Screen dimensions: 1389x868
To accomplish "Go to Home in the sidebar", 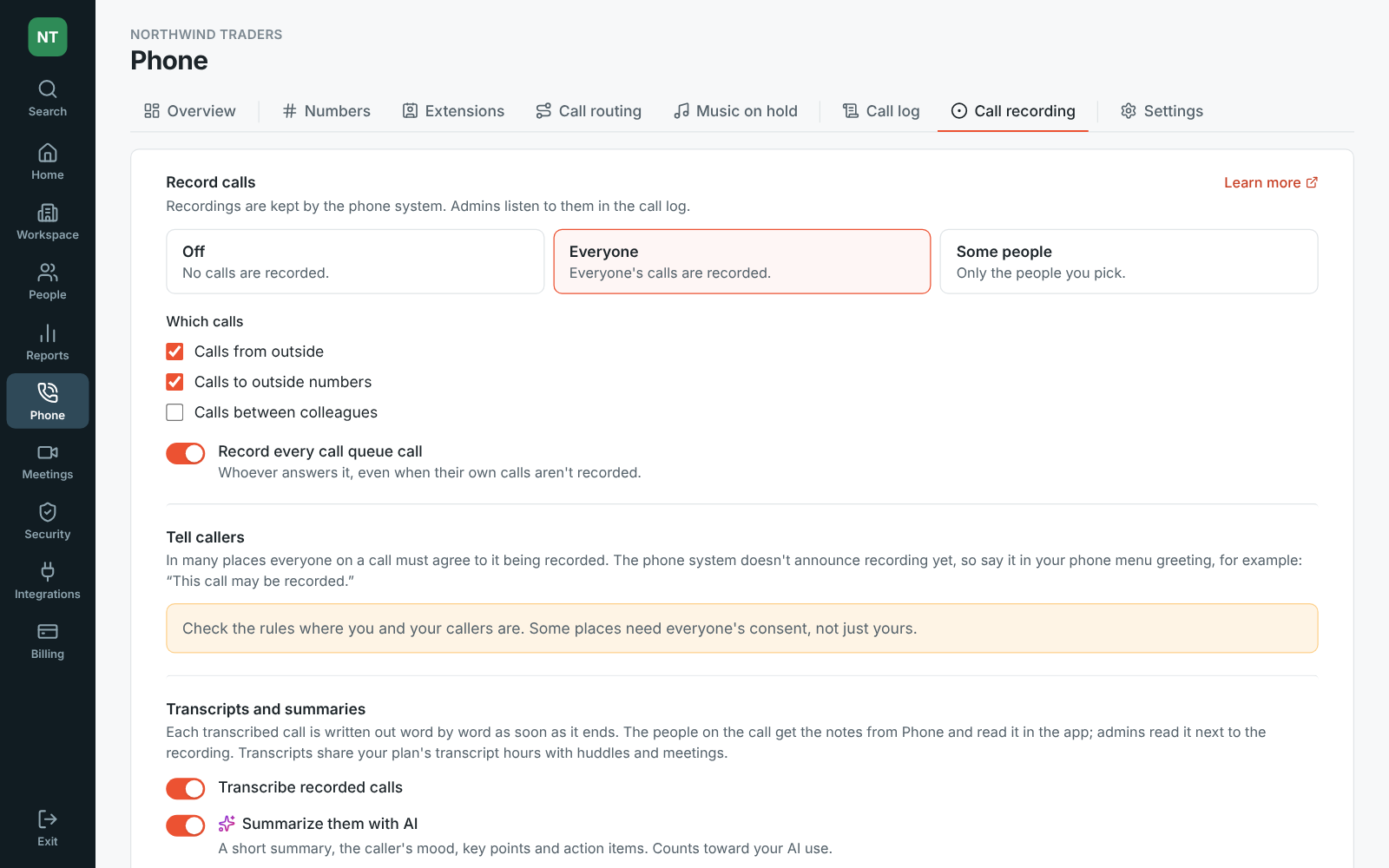I will (x=48, y=162).
